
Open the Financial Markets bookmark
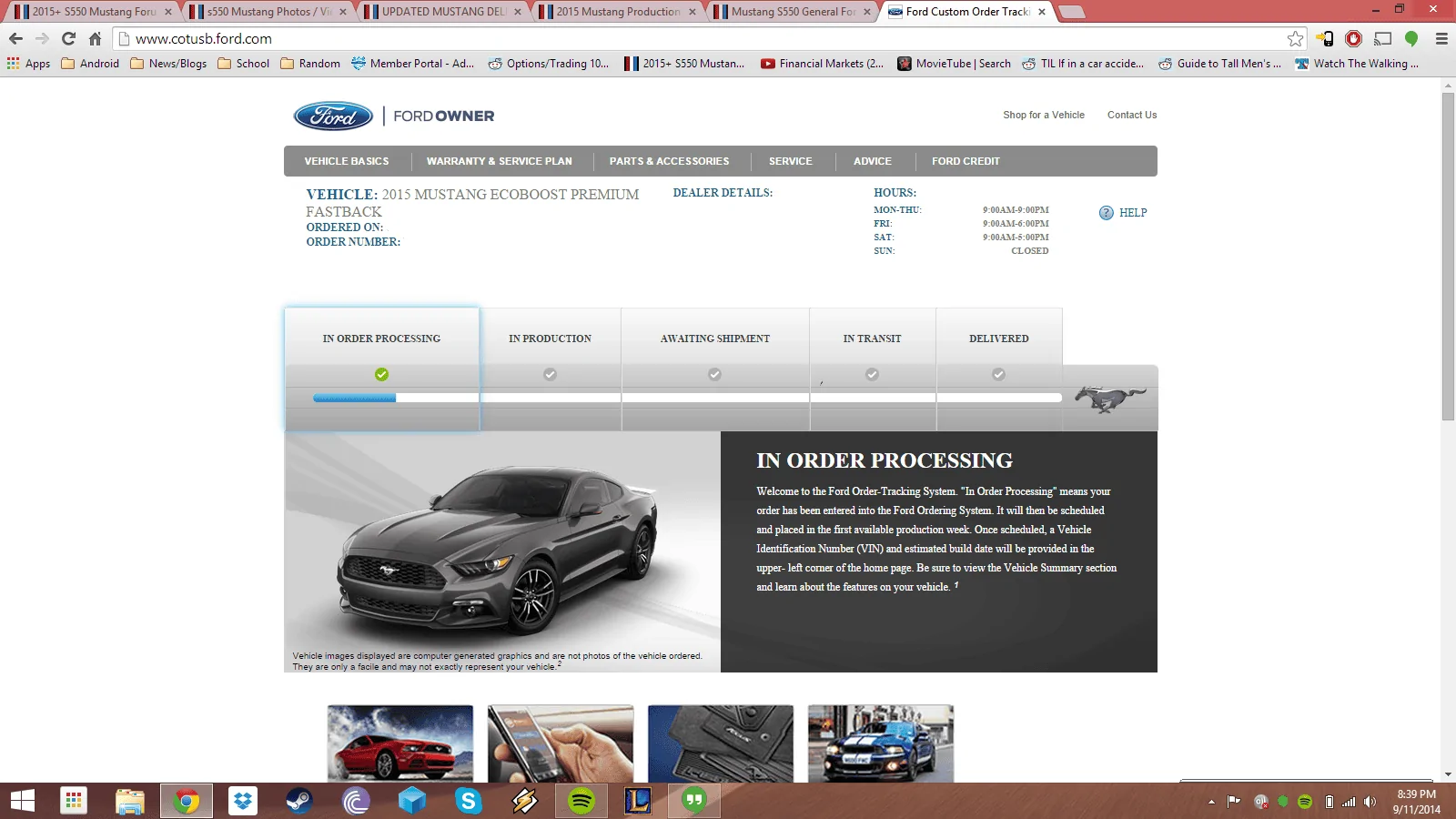(822, 64)
